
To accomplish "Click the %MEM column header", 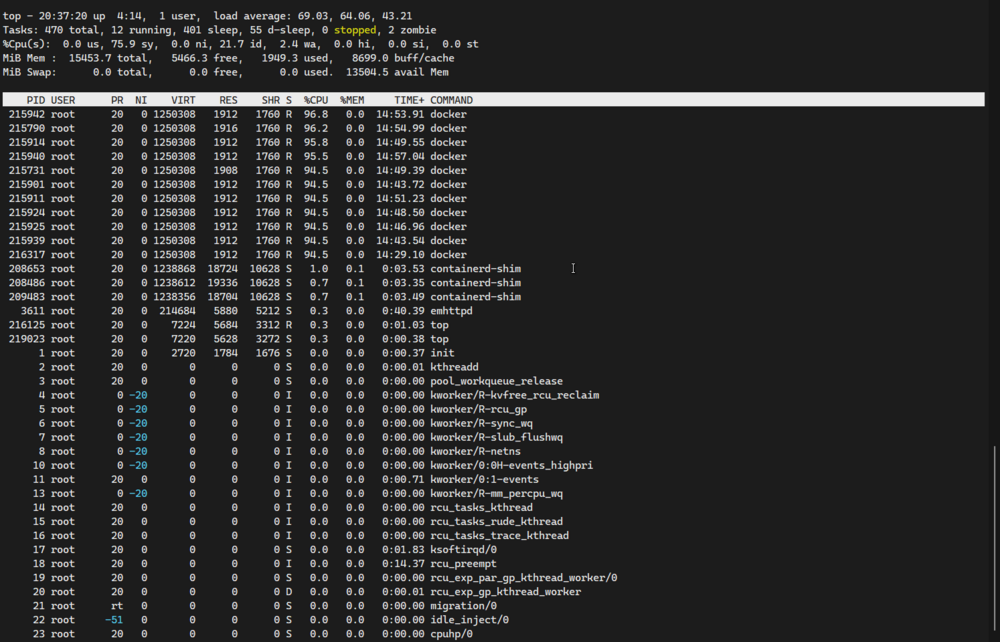I will (352, 100).
